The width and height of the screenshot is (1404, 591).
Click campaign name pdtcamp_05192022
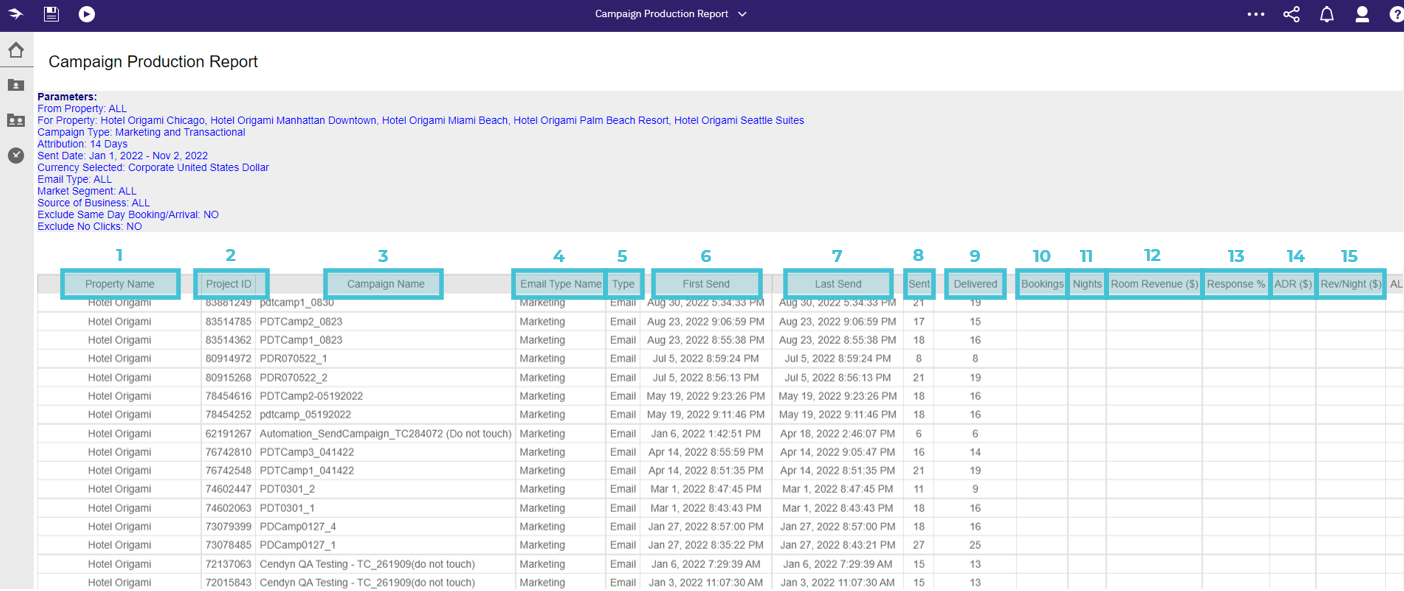[x=306, y=414]
